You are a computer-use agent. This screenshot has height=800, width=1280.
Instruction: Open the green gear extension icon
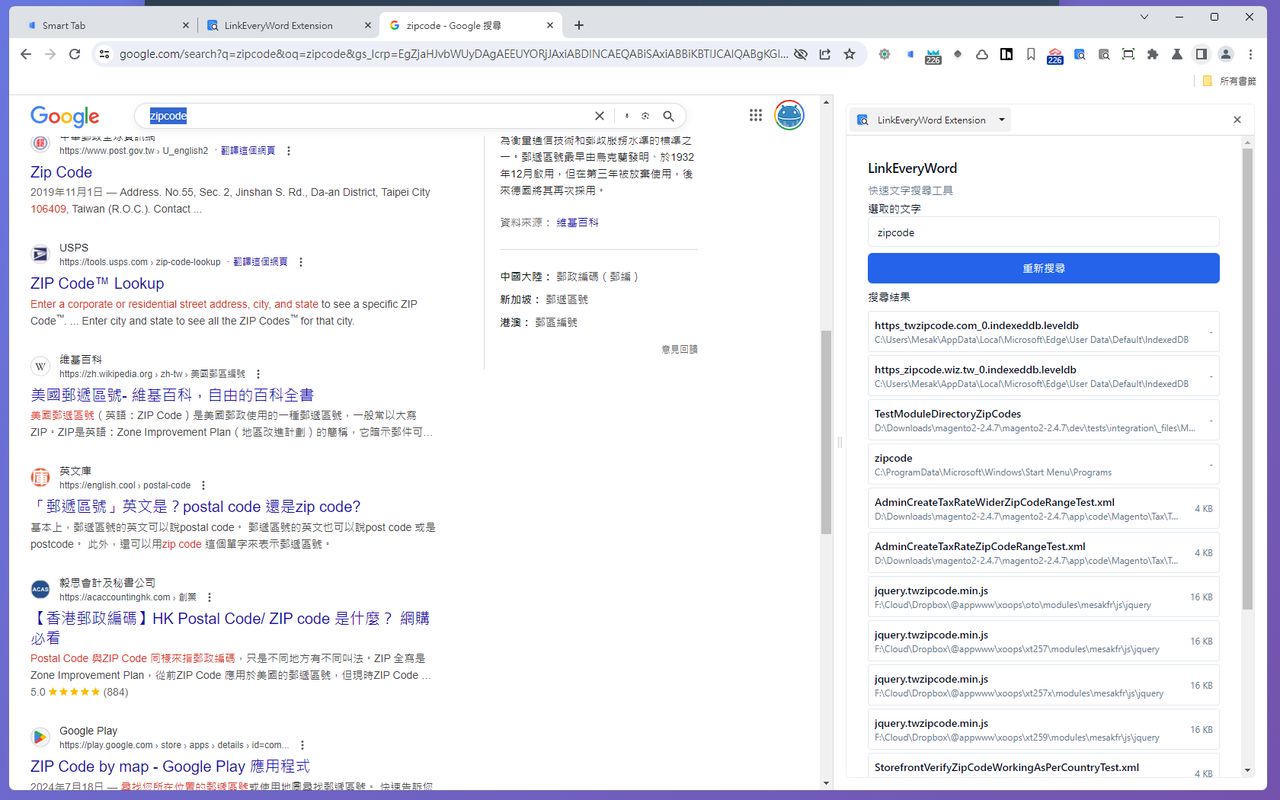(884, 54)
